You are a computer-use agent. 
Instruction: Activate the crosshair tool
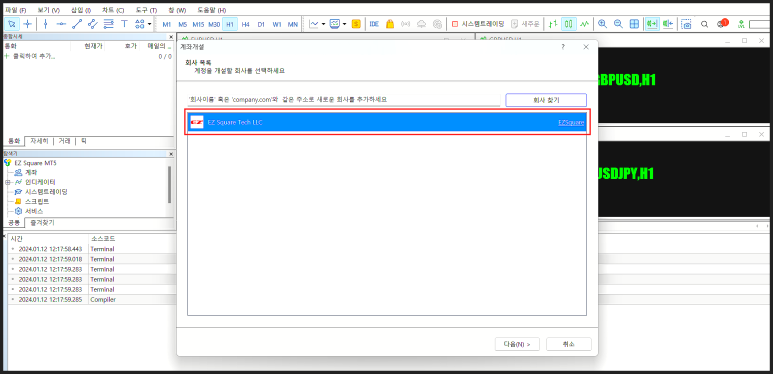28,24
